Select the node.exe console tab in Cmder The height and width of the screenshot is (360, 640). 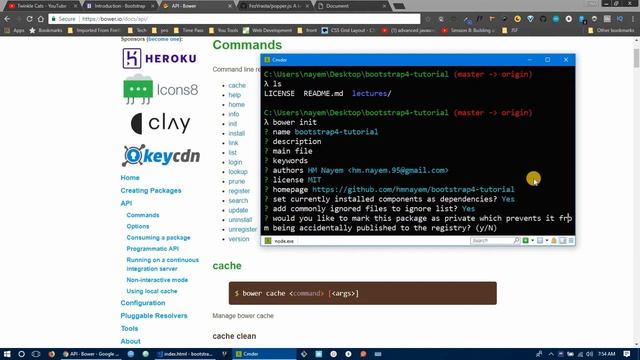pos(280,241)
